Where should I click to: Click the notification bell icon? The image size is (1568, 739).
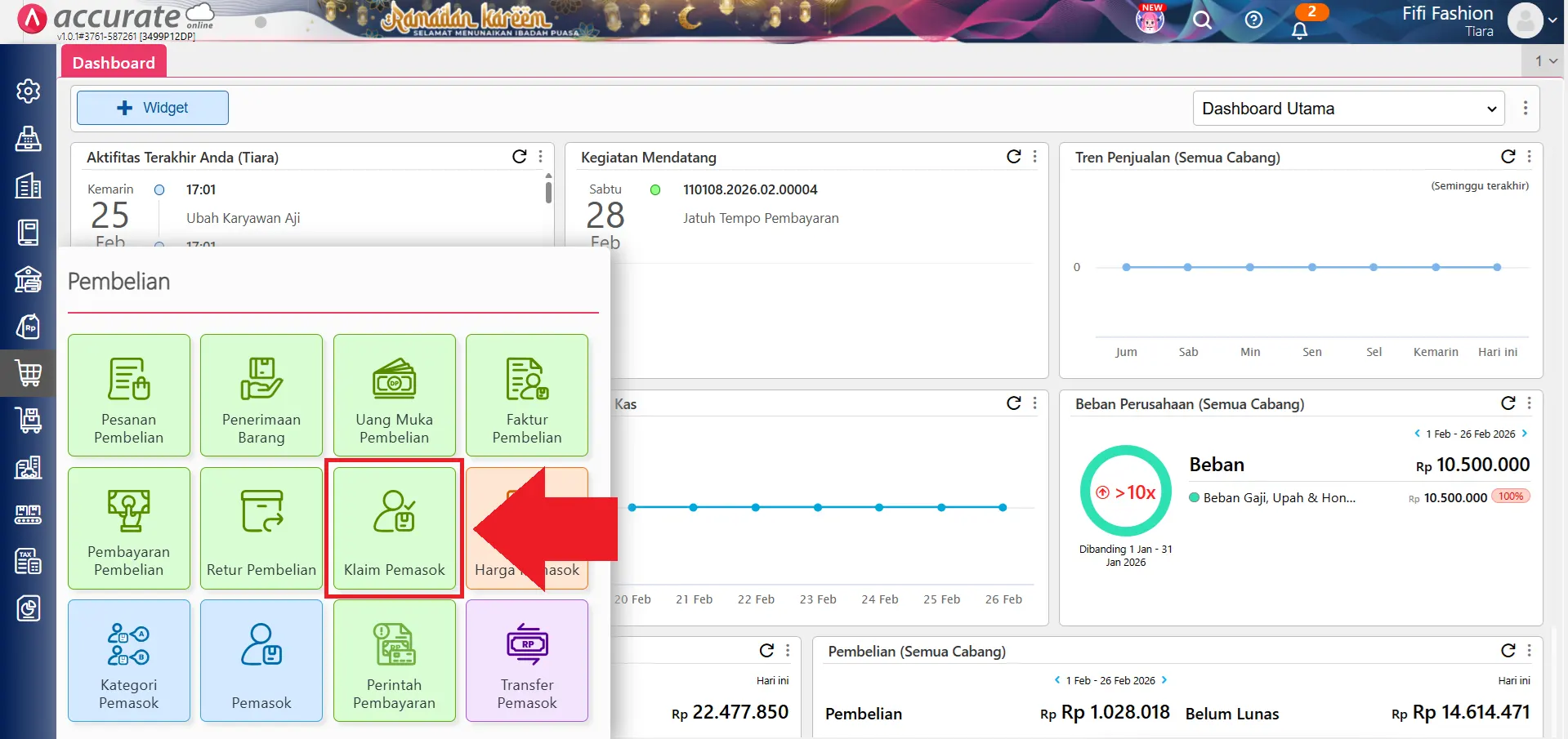click(1299, 30)
